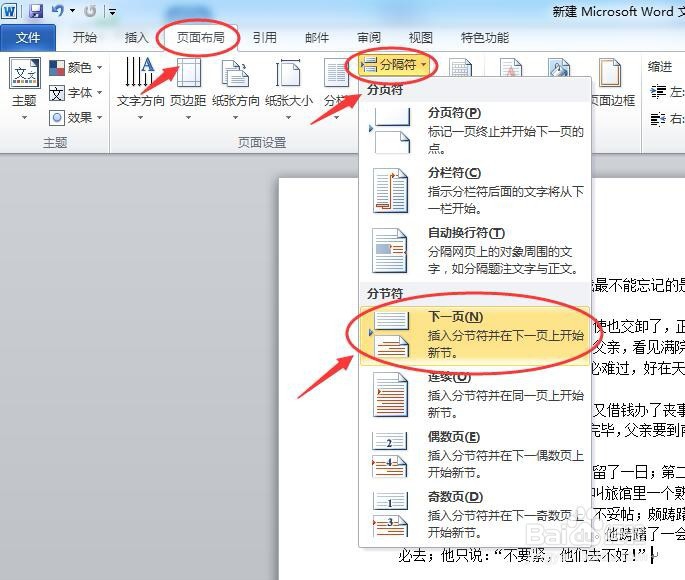Click the Word application icon in title bar
This screenshot has height=580, width=685.
[9, 11]
